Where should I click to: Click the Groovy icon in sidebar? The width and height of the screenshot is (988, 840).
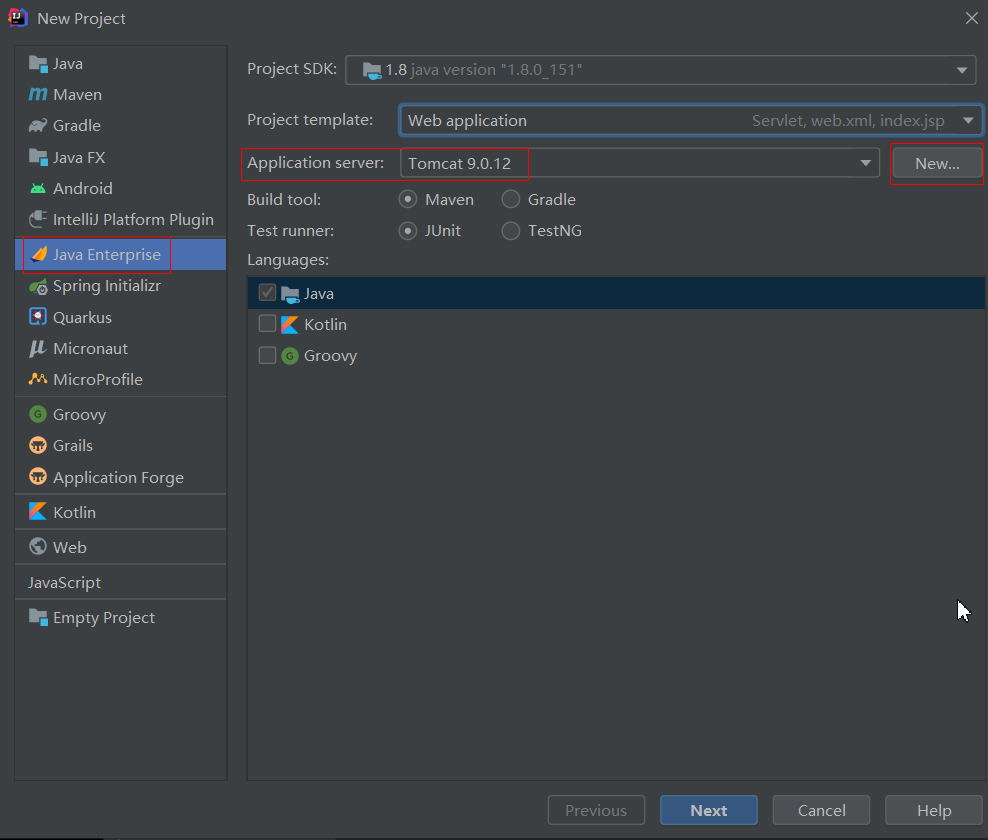[x=38, y=414]
